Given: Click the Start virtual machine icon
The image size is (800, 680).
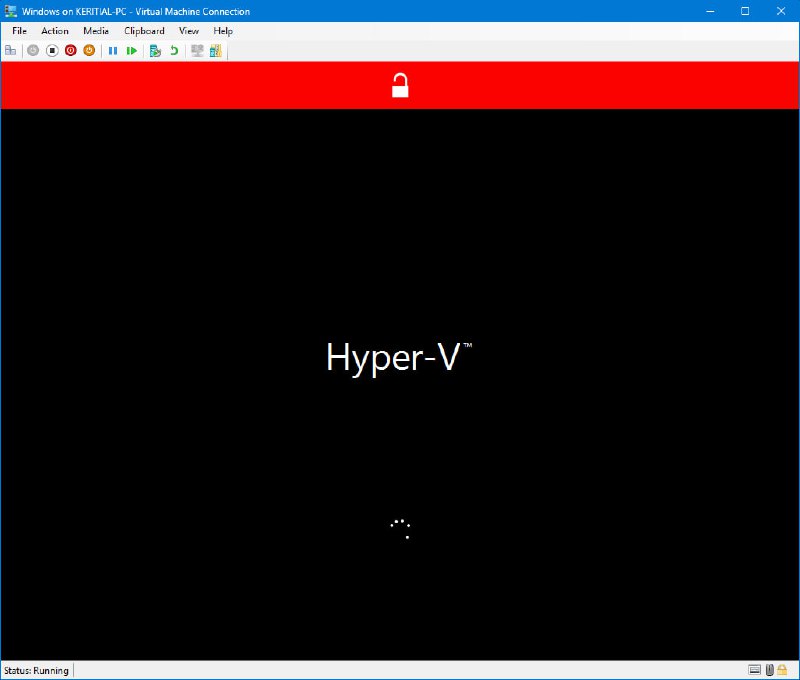Looking at the screenshot, I should (33, 50).
